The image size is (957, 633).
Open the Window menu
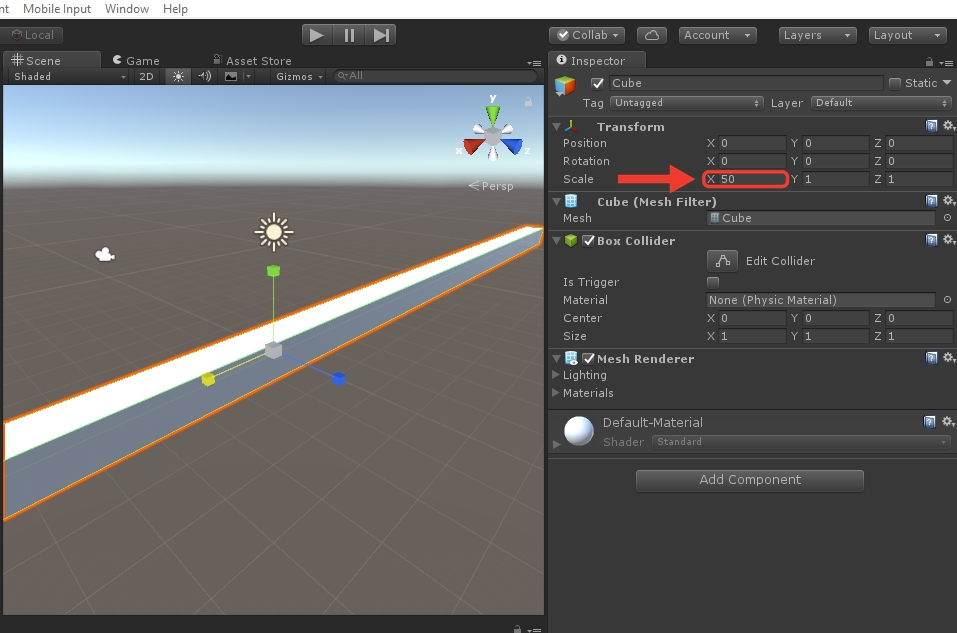[127, 9]
